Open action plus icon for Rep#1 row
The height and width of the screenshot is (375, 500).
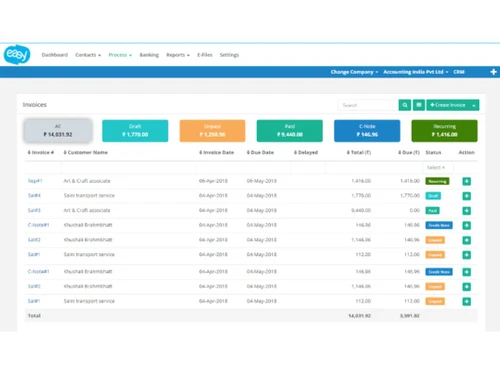coord(467,181)
